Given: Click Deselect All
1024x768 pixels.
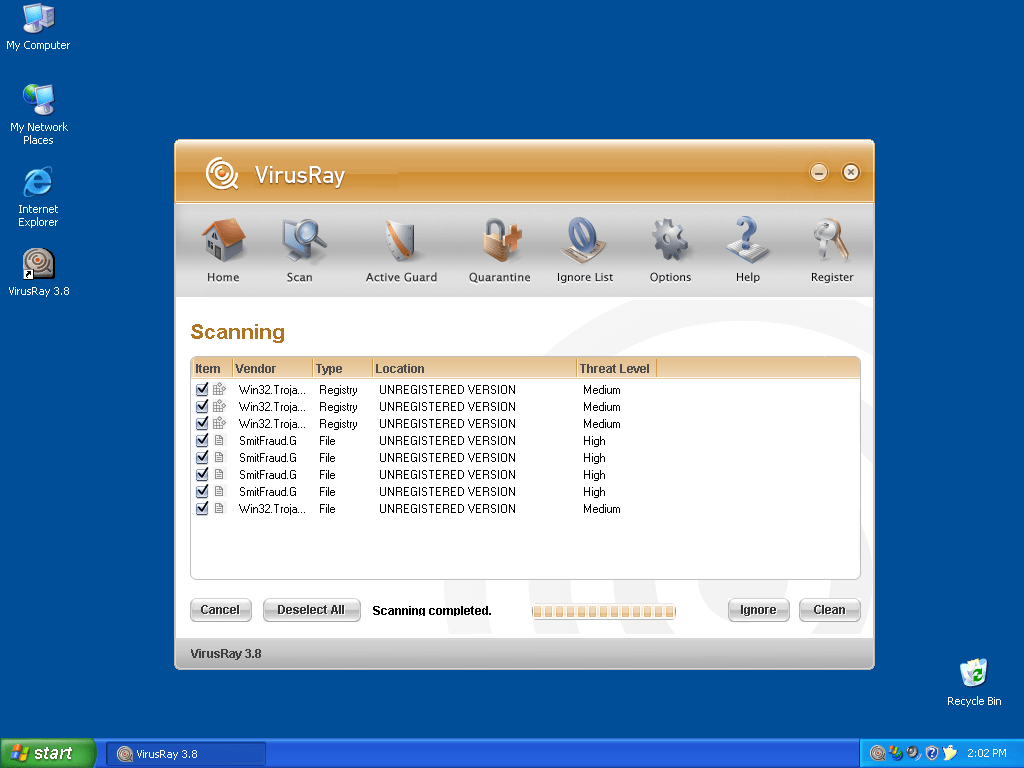Looking at the screenshot, I should (x=311, y=609).
